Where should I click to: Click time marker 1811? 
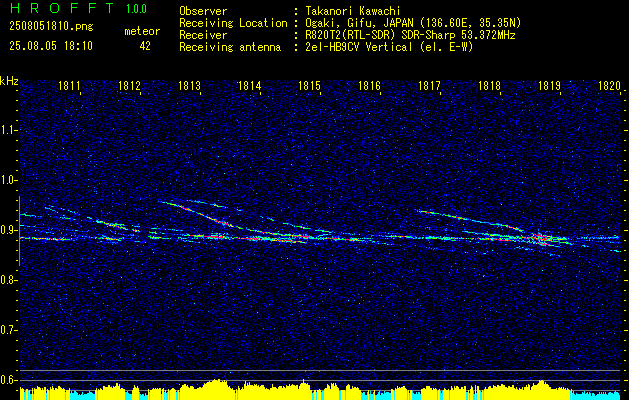[69, 85]
